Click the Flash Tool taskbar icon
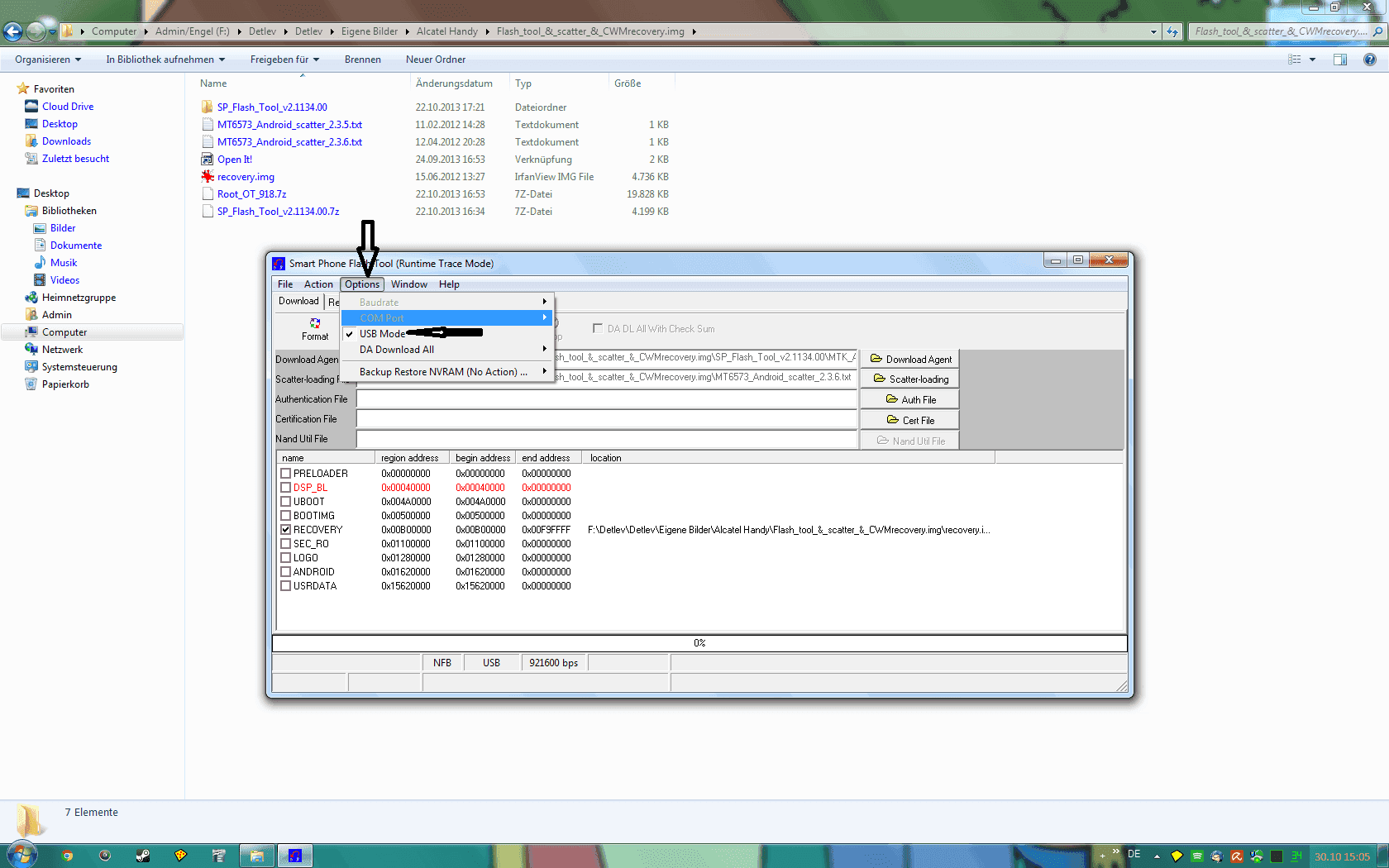Image resolution: width=1389 pixels, height=868 pixels. point(295,856)
